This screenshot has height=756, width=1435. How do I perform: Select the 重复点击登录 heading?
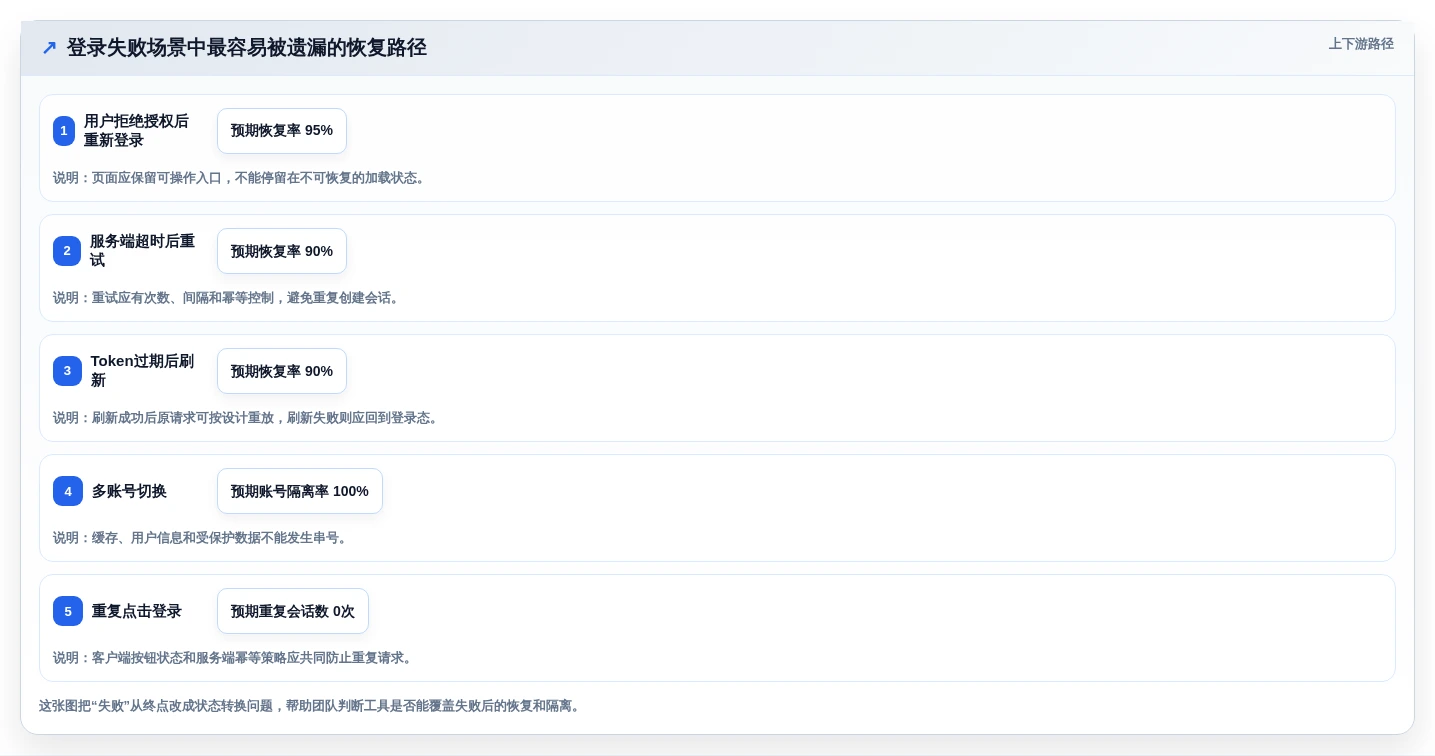(x=137, y=611)
